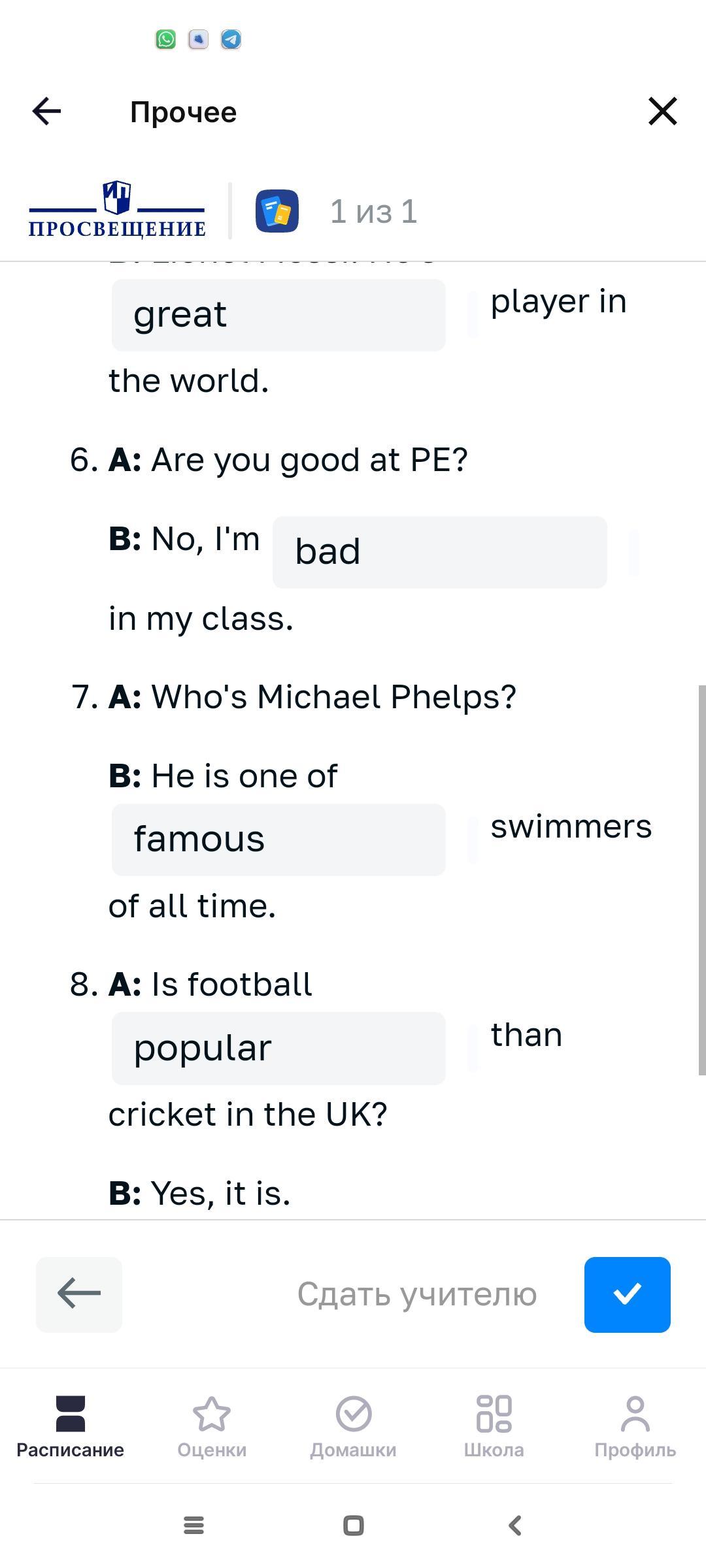Open the Школа tab
The image size is (706, 1568).
tap(494, 1428)
